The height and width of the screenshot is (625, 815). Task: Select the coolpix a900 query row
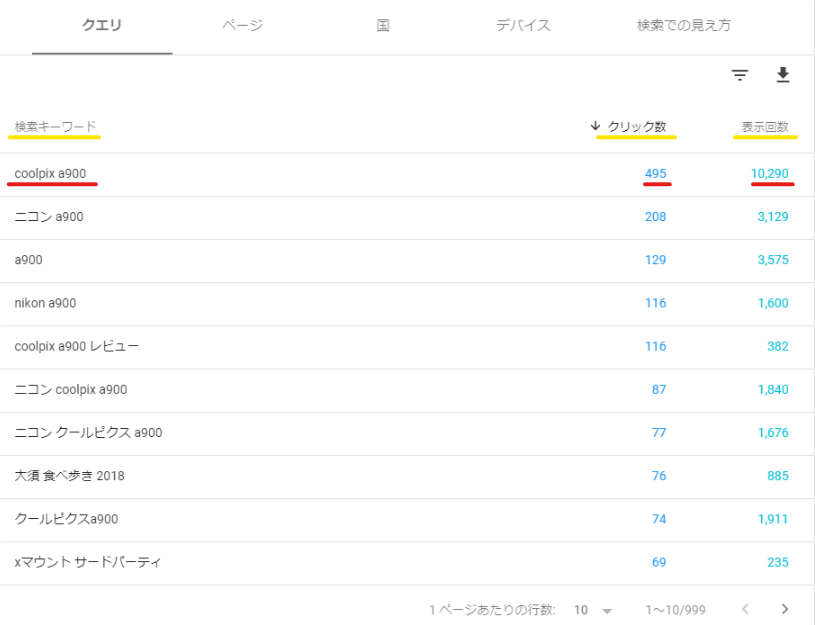407,174
